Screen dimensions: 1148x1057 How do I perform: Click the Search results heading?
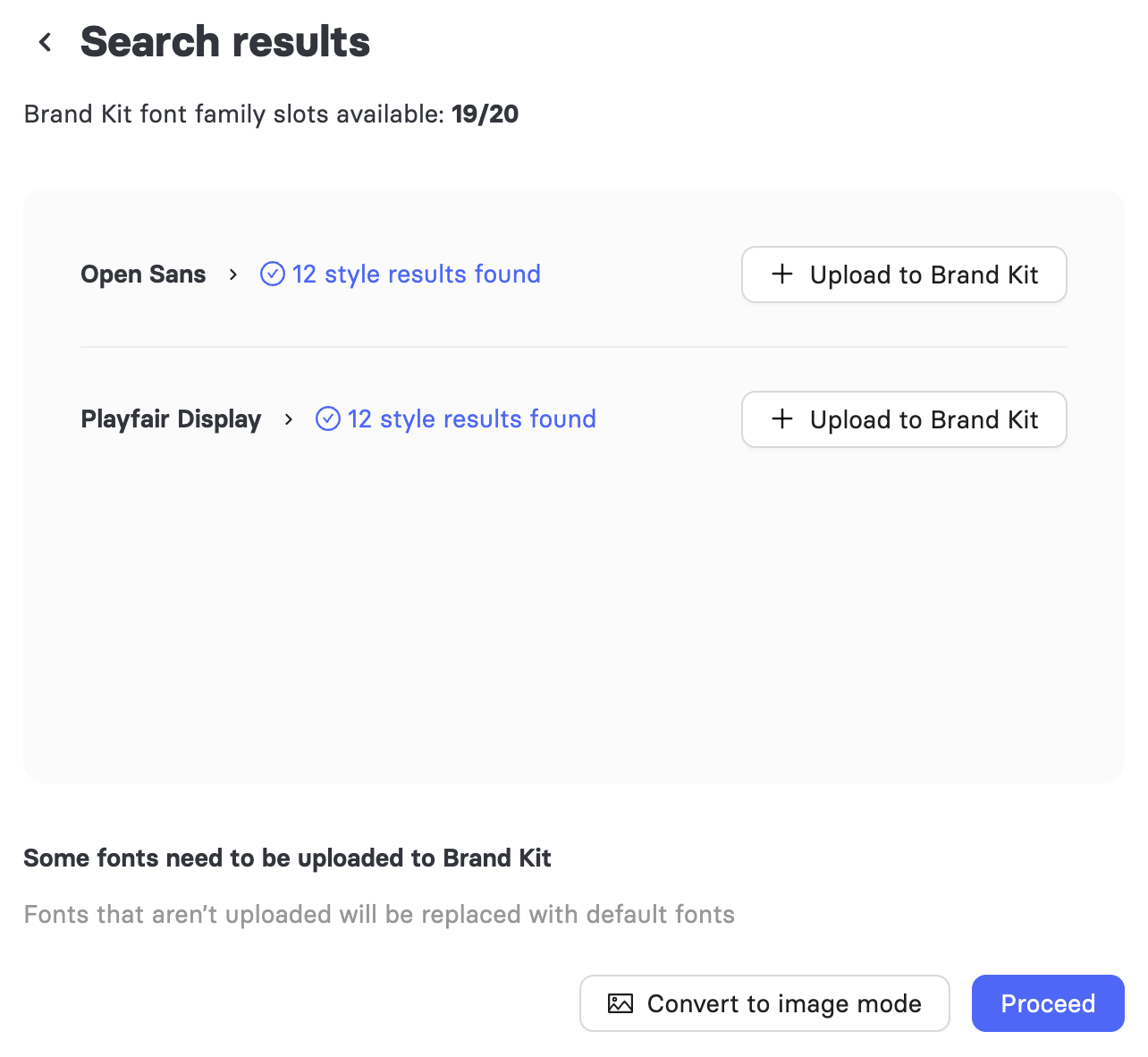click(x=225, y=42)
